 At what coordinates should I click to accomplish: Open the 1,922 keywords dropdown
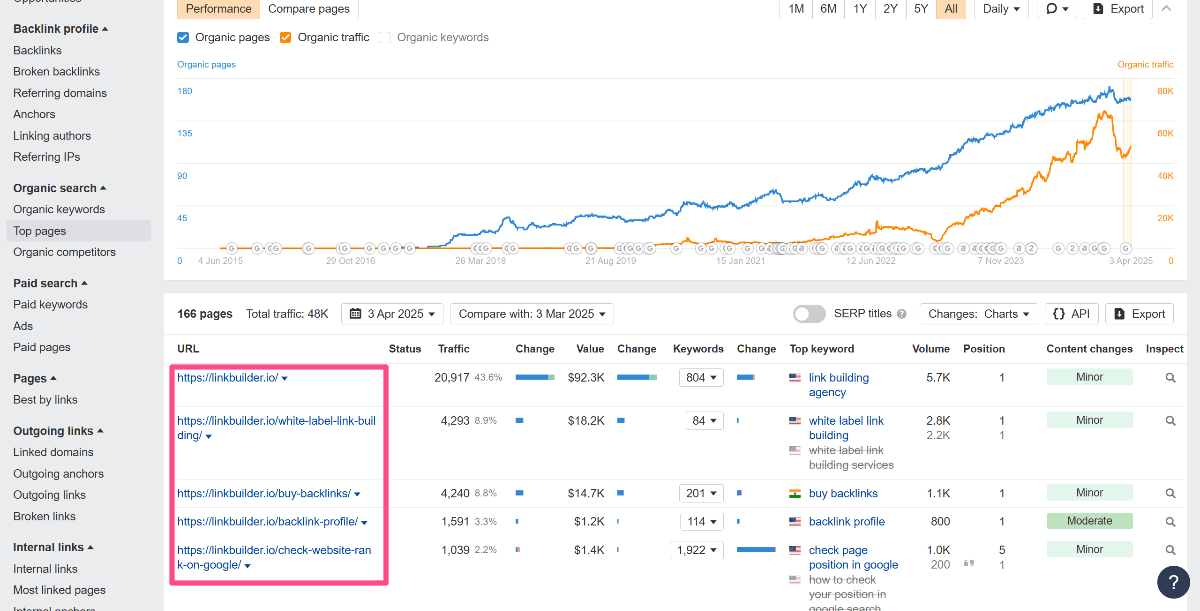[699, 550]
